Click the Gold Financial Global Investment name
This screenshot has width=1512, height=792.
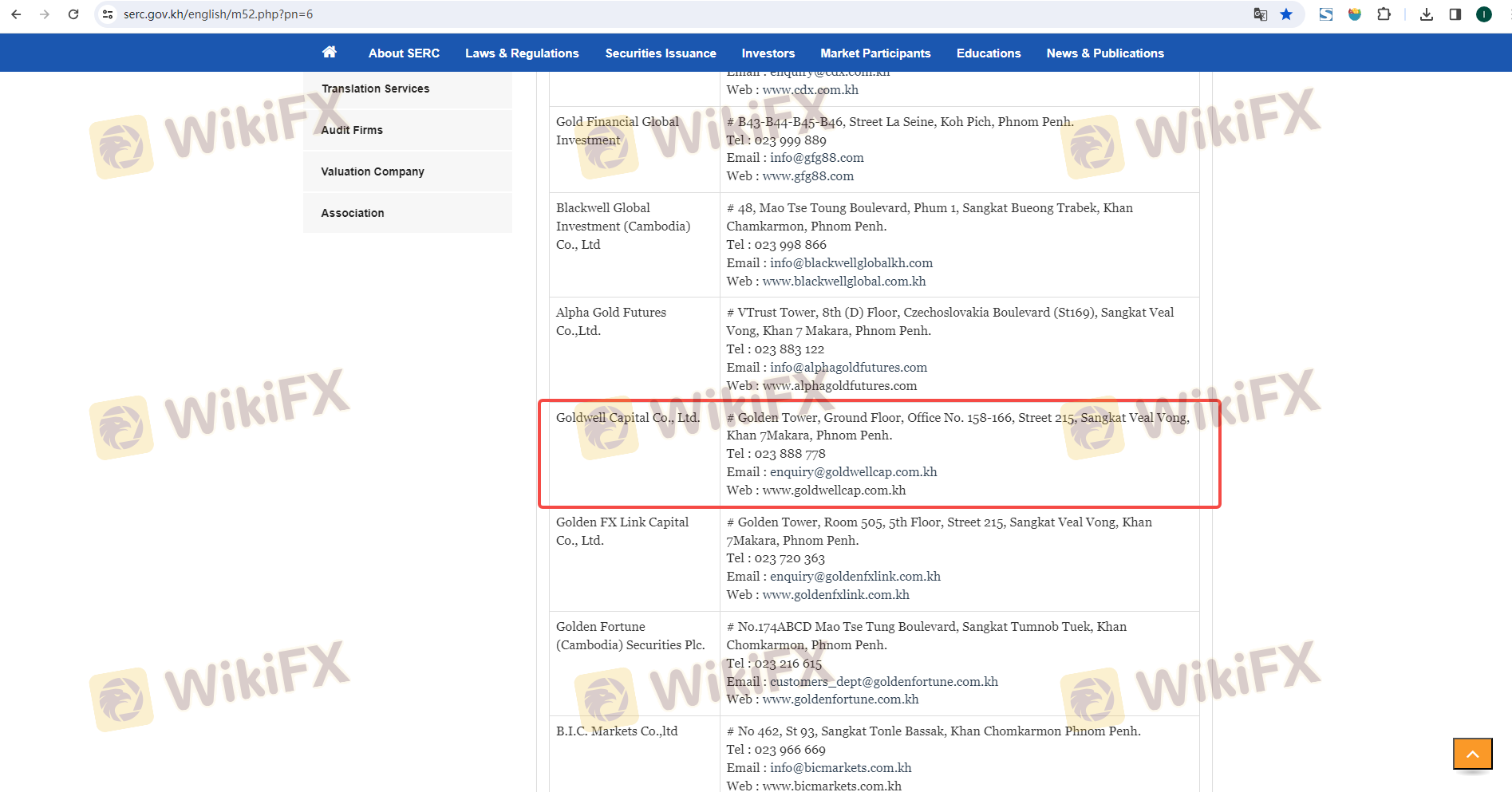[x=618, y=131]
